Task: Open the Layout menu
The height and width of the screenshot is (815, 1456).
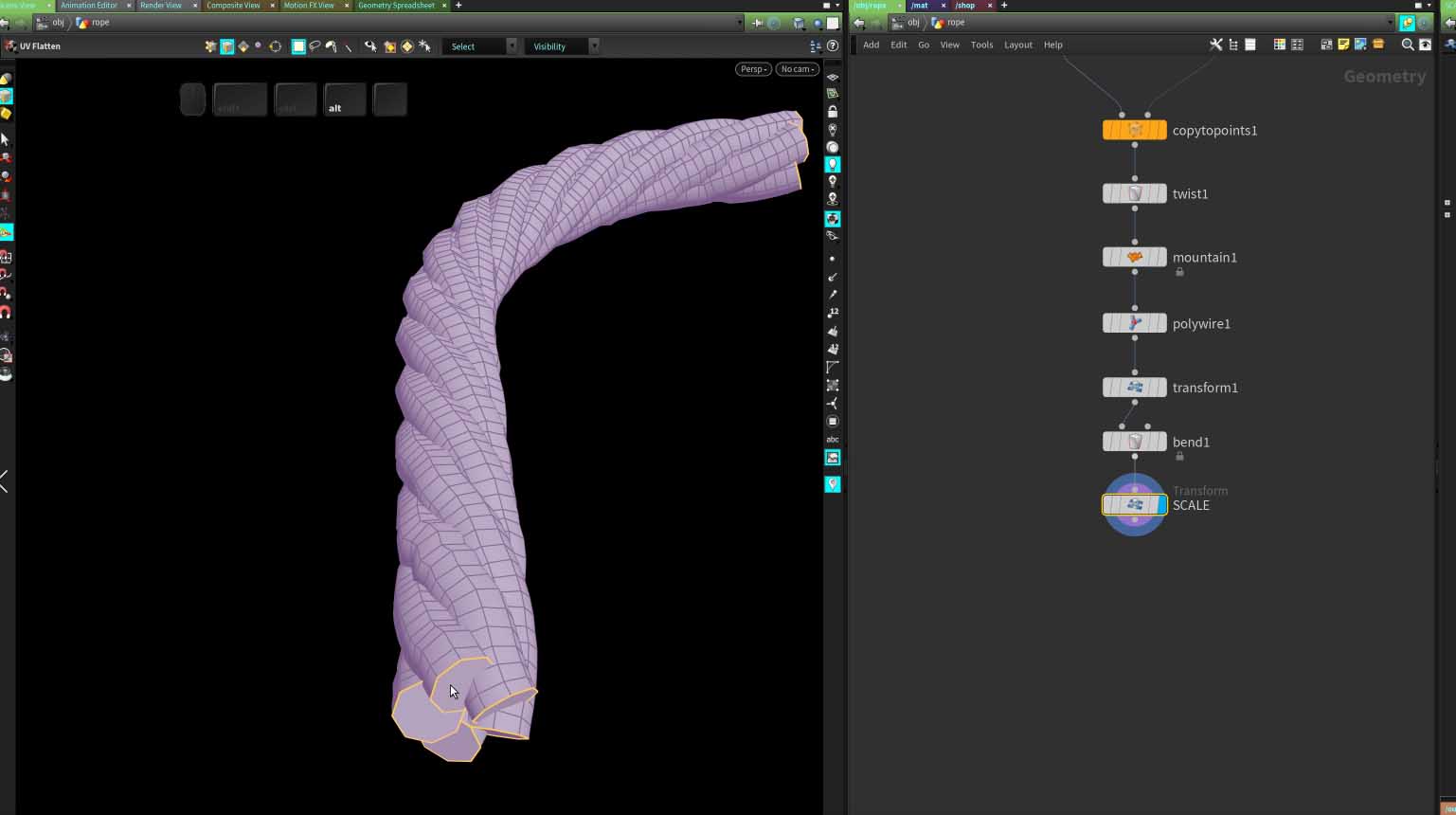Action: (1017, 45)
